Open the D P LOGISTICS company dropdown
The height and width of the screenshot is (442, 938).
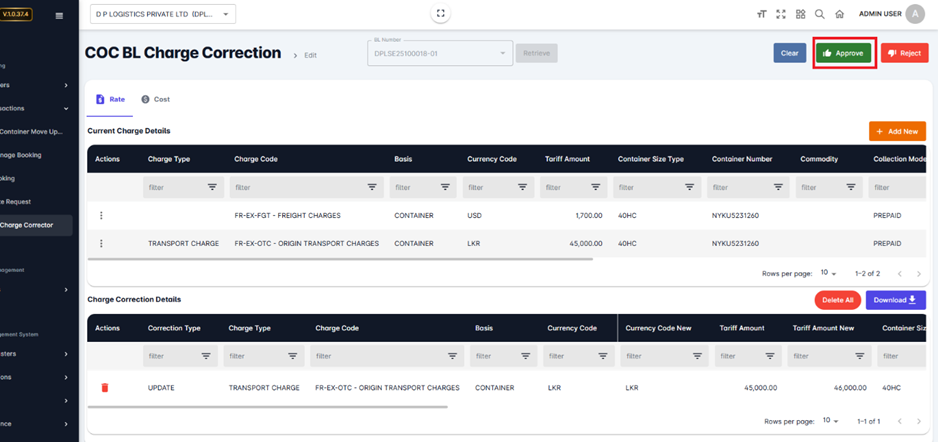click(163, 14)
